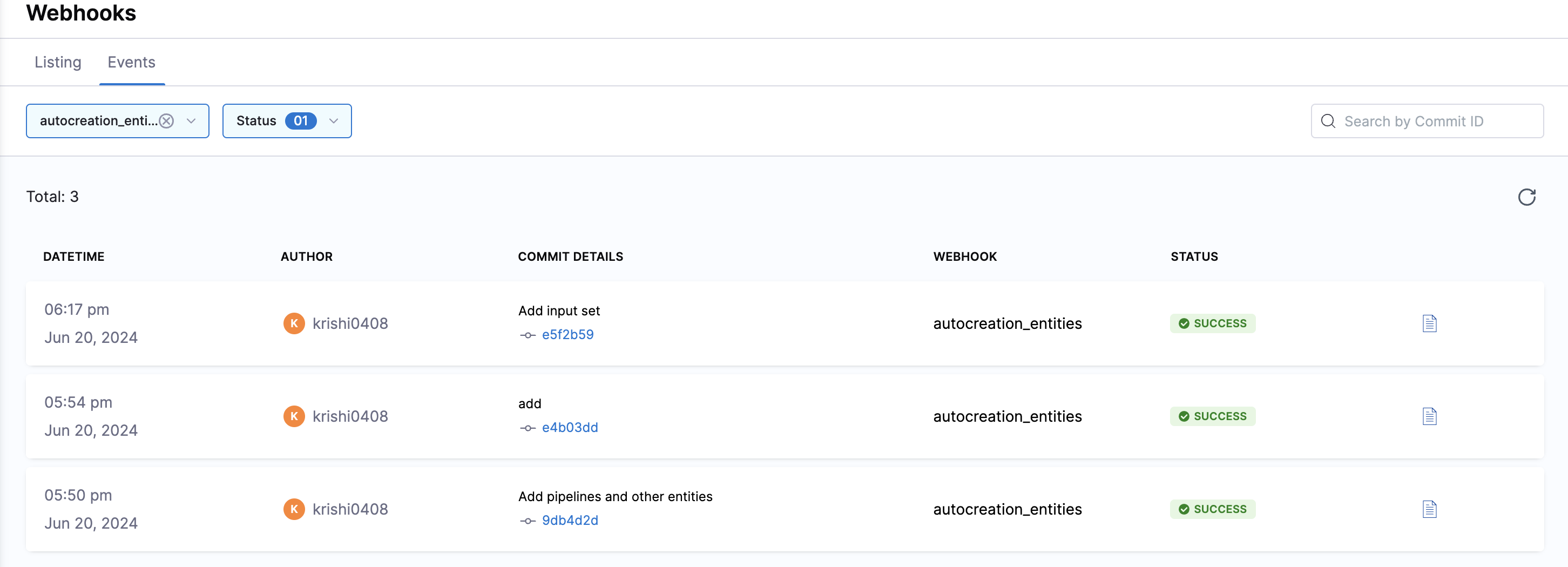Click the search magnifier icon
Viewport: 1568px width, 567px height.
1328,121
